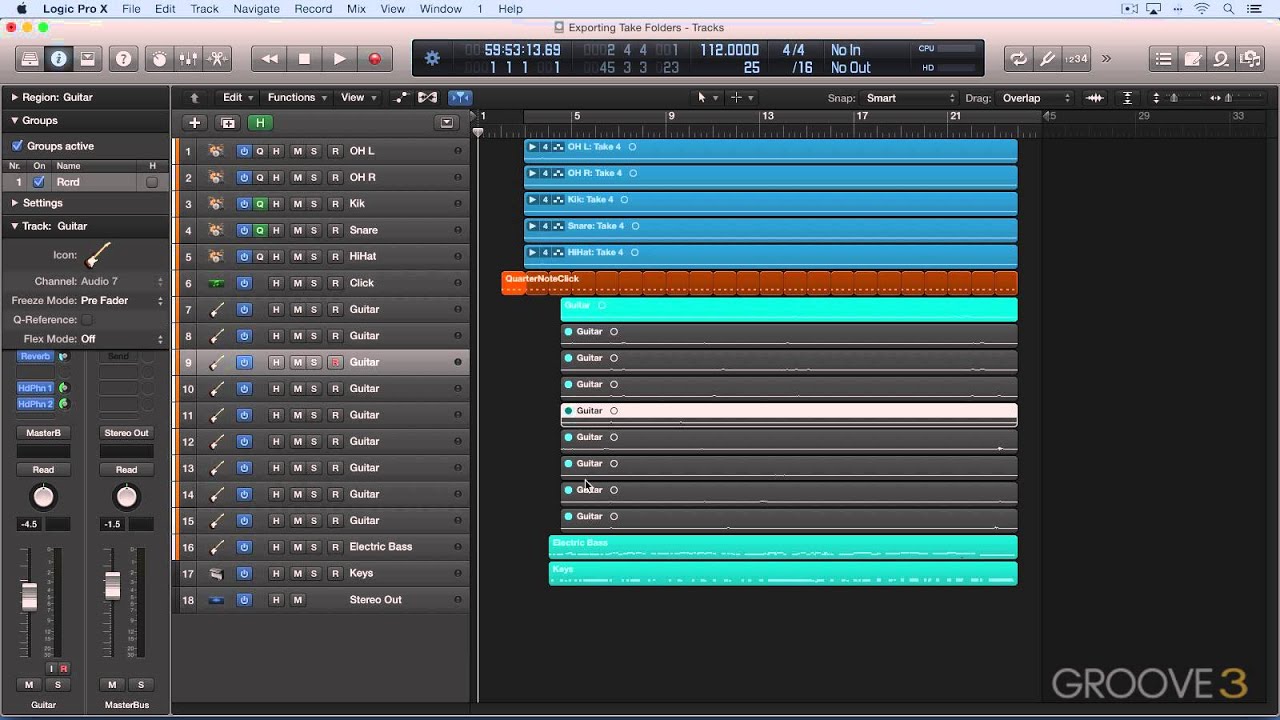Open Edit dropdown in Tracks area
1280x720 pixels.
pyautogui.click(x=237, y=97)
